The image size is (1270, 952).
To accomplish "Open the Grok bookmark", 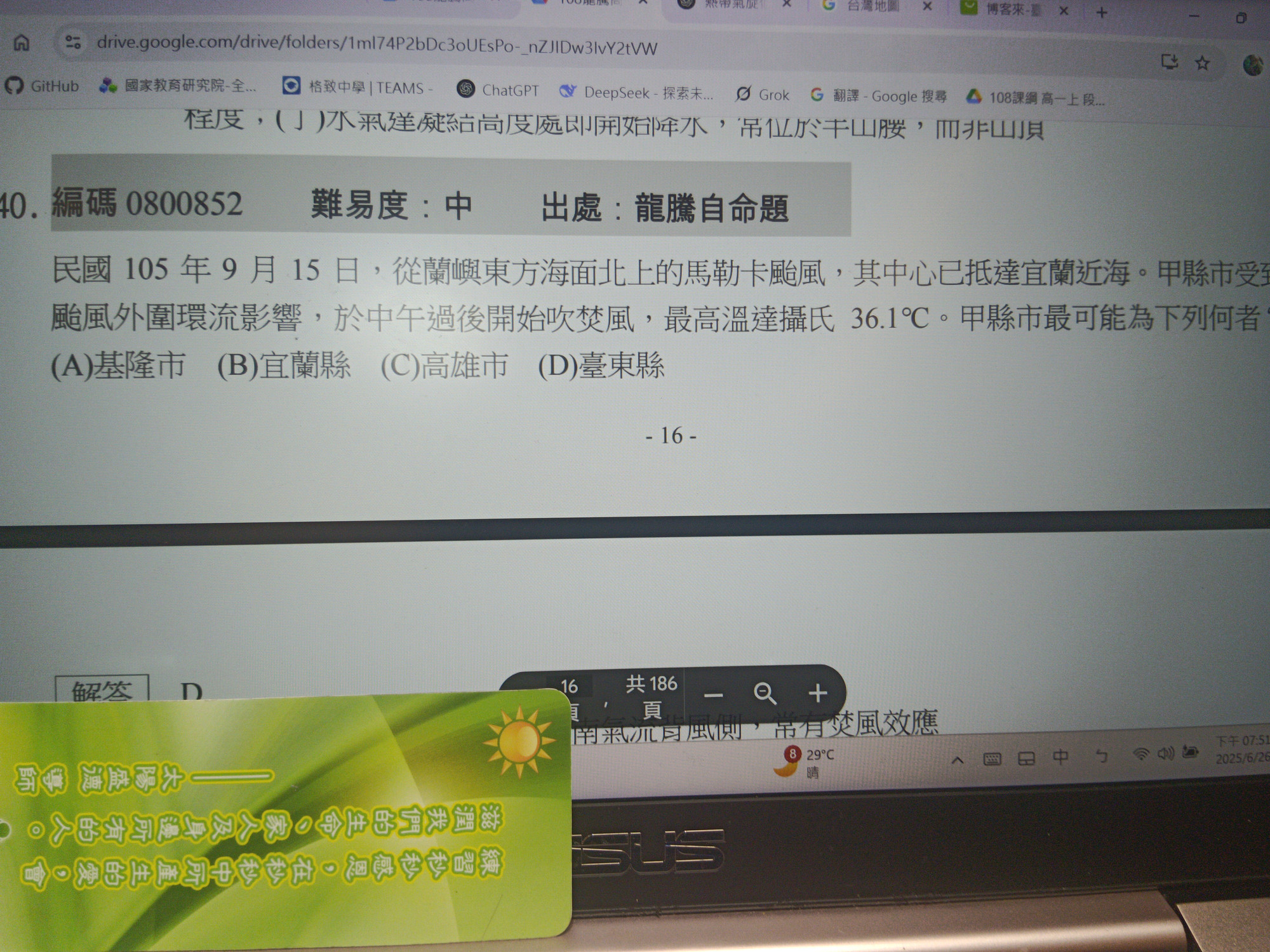I will click(x=762, y=95).
